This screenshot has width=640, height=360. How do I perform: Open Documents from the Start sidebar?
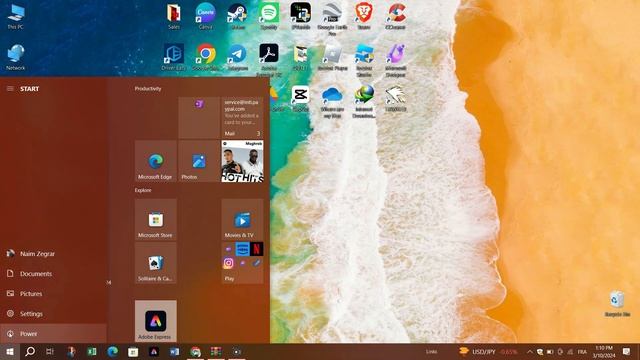pos(53,274)
